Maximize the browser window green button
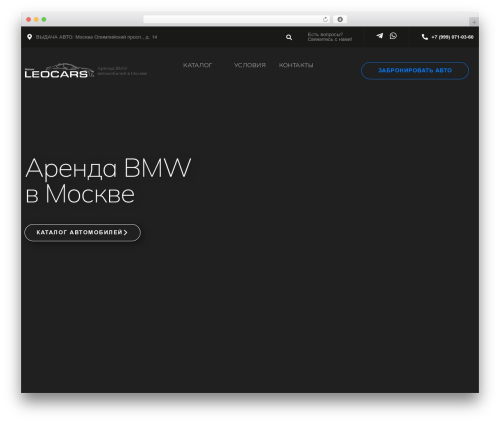The width and height of the screenshot is (500, 423). tap(44, 20)
